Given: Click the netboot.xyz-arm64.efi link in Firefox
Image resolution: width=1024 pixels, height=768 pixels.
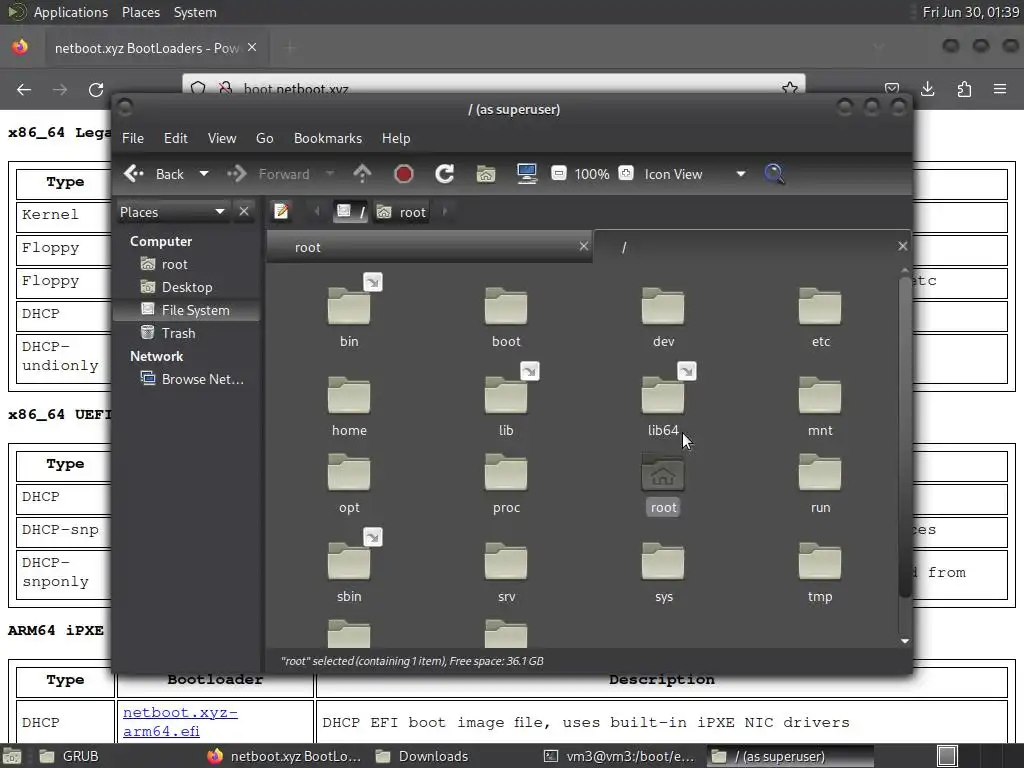Looking at the screenshot, I should (180, 722).
